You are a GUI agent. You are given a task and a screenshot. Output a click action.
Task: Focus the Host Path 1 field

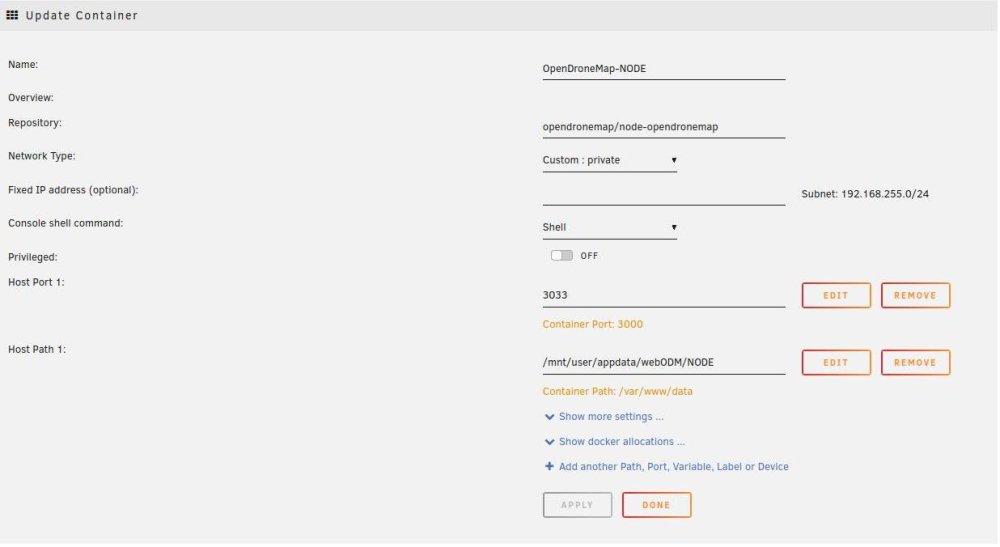[x=663, y=362]
